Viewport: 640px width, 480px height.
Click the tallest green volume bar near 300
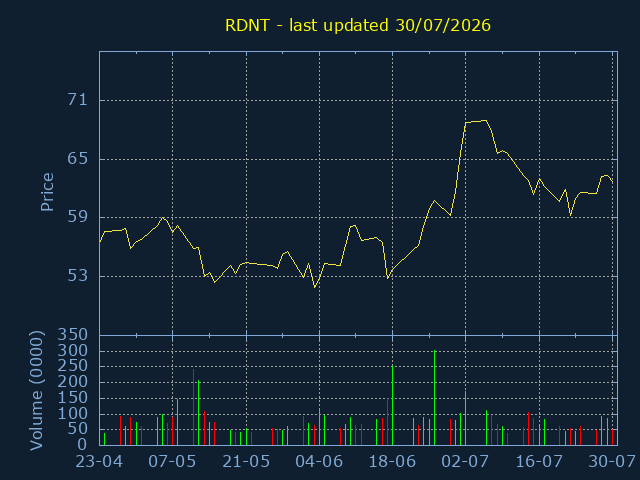(434, 398)
